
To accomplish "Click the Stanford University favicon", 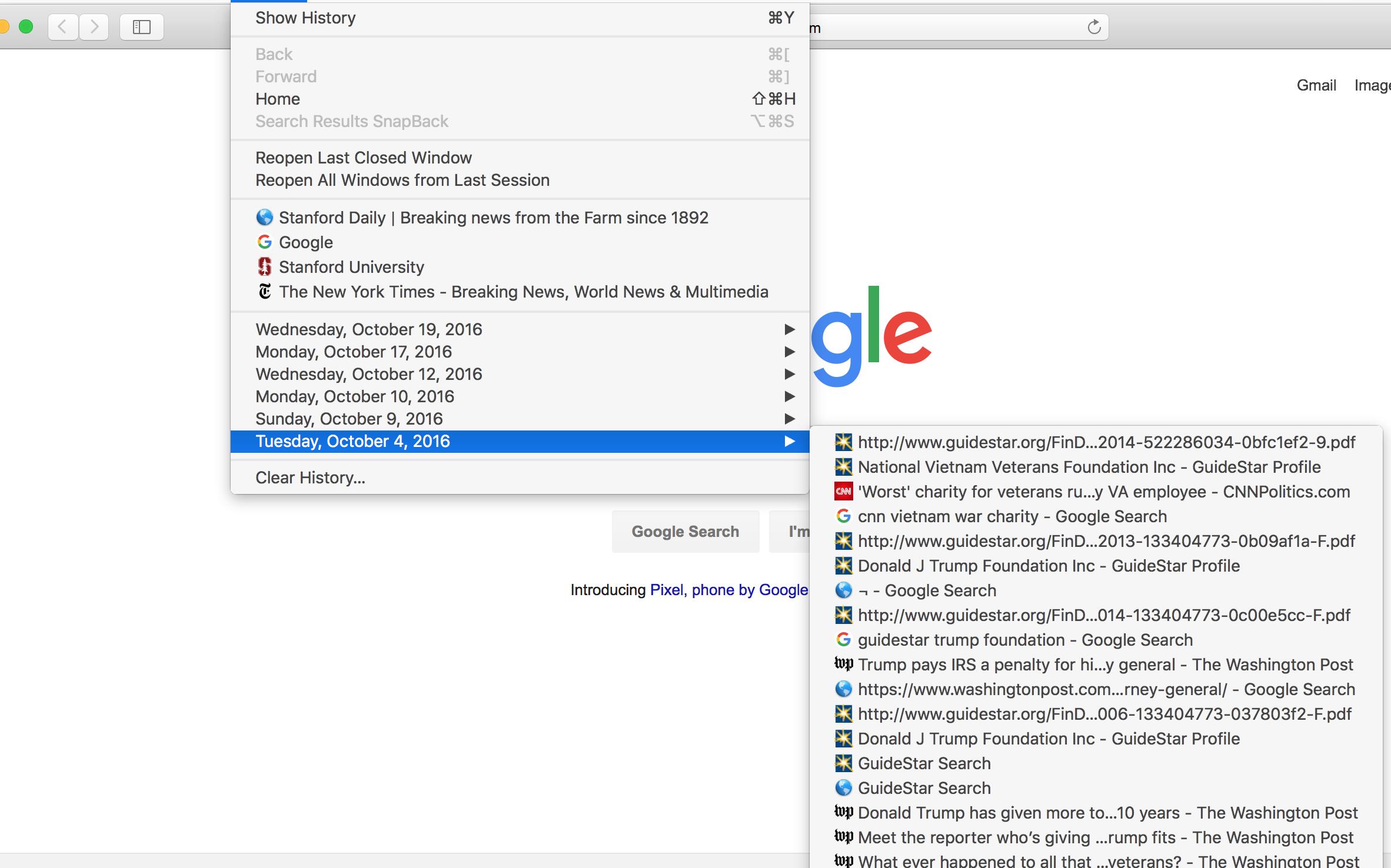I will (x=264, y=267).
